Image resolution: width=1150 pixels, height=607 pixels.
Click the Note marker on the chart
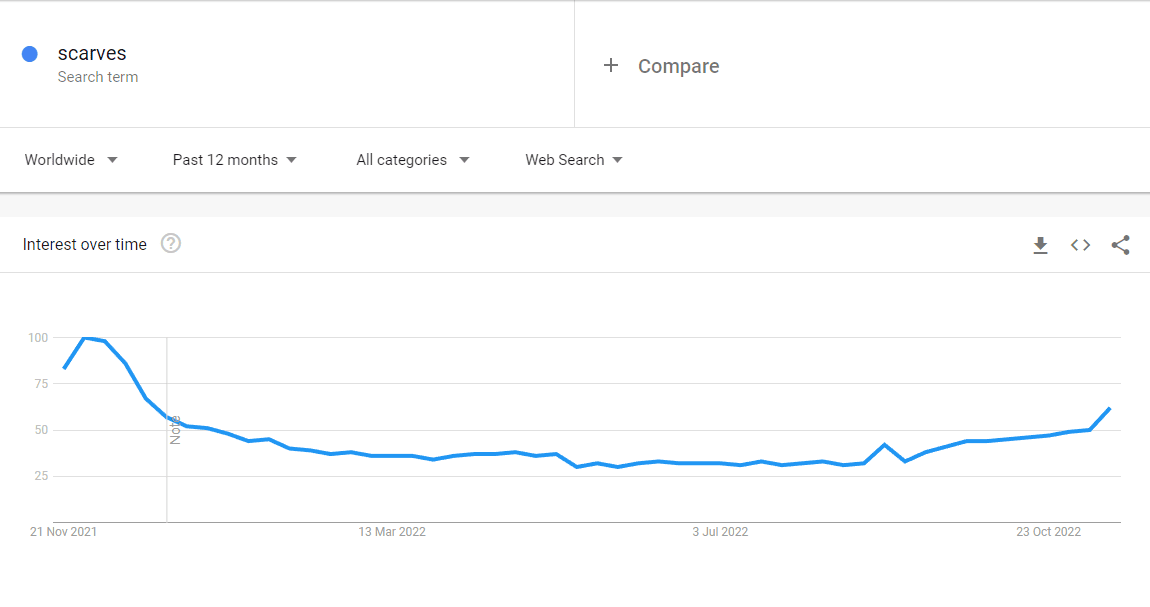click(175, 430)
